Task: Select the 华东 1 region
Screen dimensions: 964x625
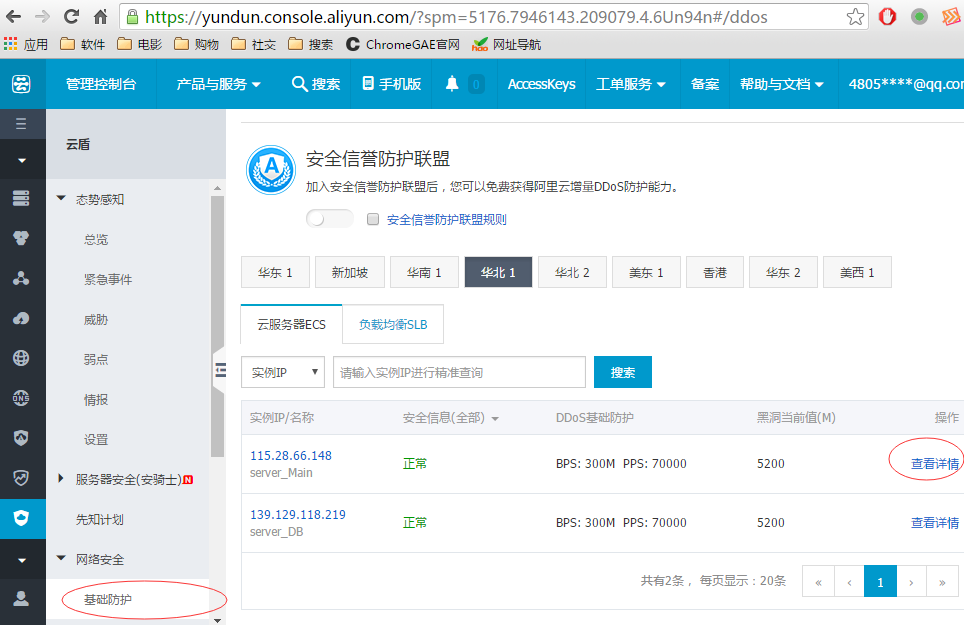Action: (275, 272)
